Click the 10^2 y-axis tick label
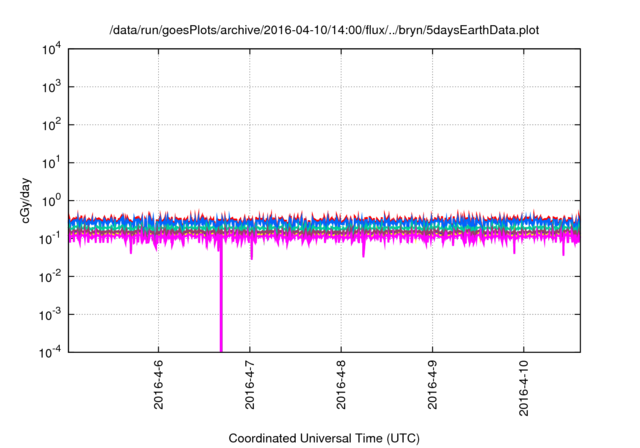Image resolution: width=640 pixels, height=448 pixels. pyautogui.click(x=51, y=125)
